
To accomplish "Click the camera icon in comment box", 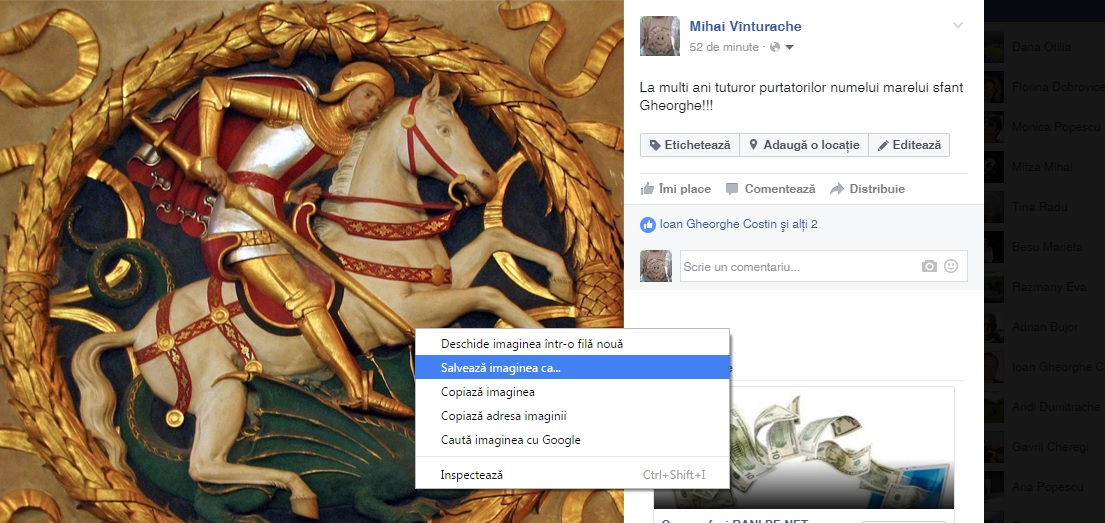I will [929, 266].
